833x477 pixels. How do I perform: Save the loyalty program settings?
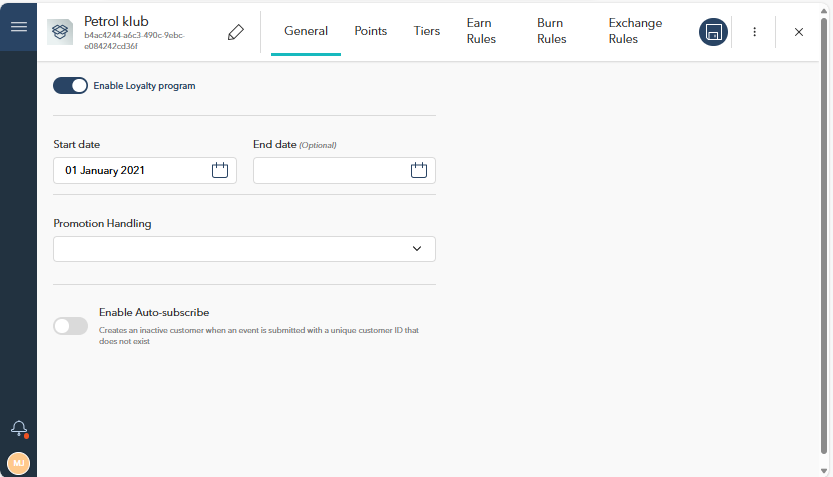point(713,32)
